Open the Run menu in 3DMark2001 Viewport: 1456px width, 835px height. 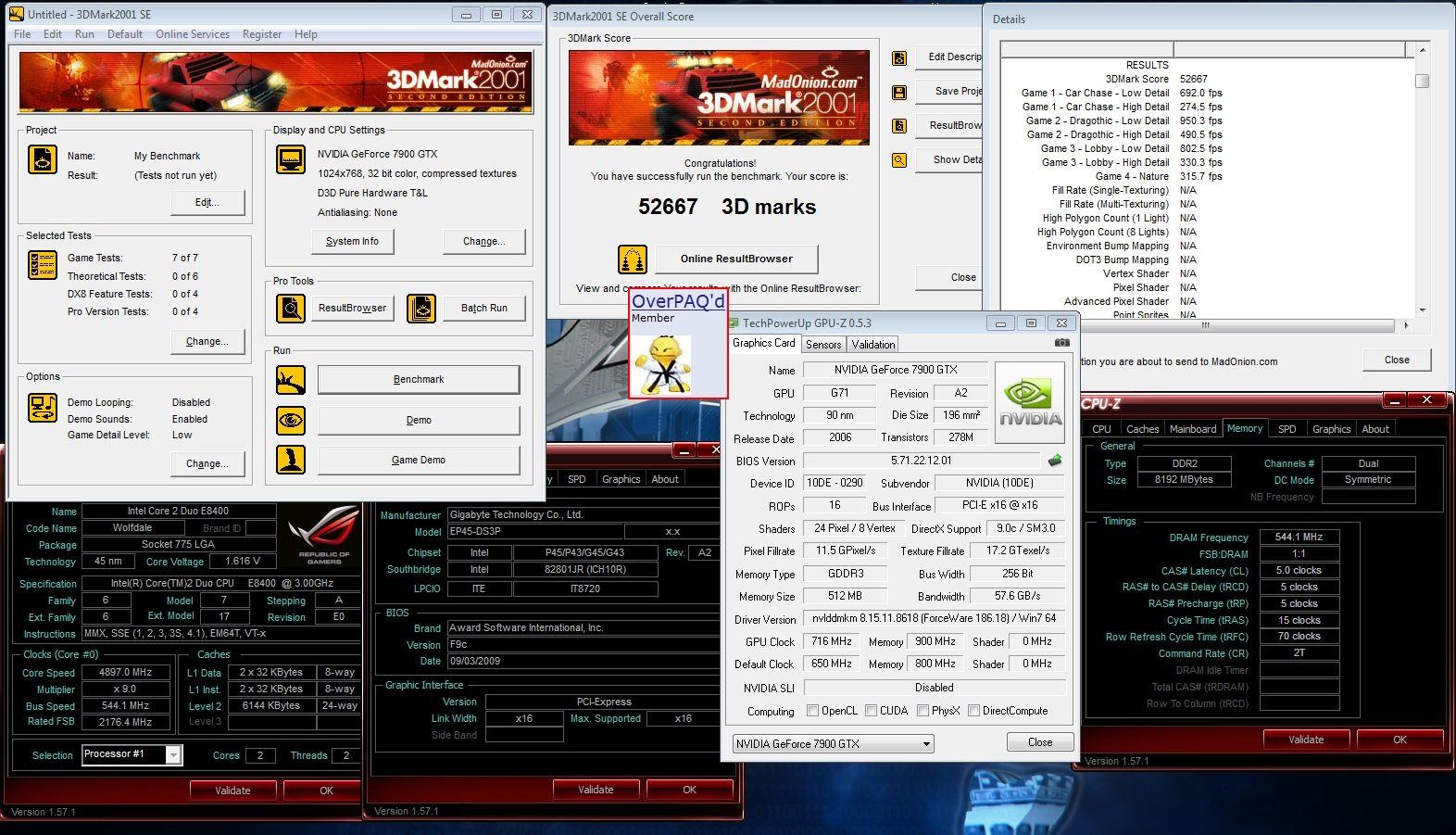(84, 34)
